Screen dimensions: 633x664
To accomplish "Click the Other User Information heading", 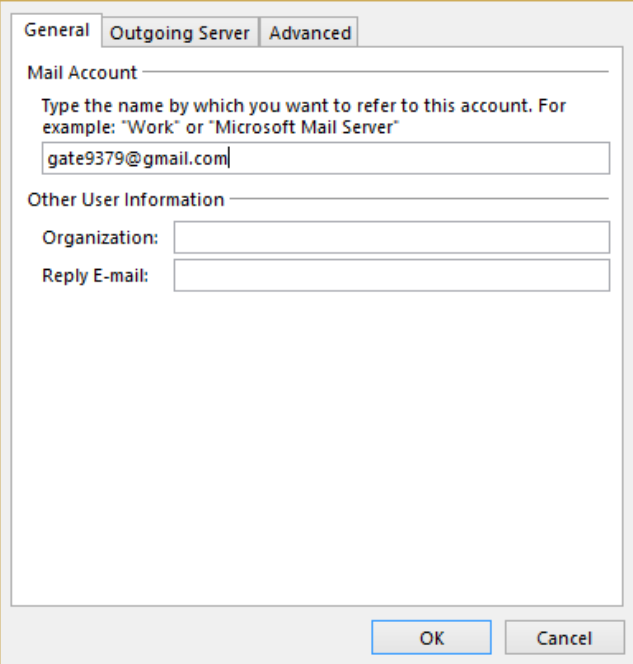I will [126, 199].
